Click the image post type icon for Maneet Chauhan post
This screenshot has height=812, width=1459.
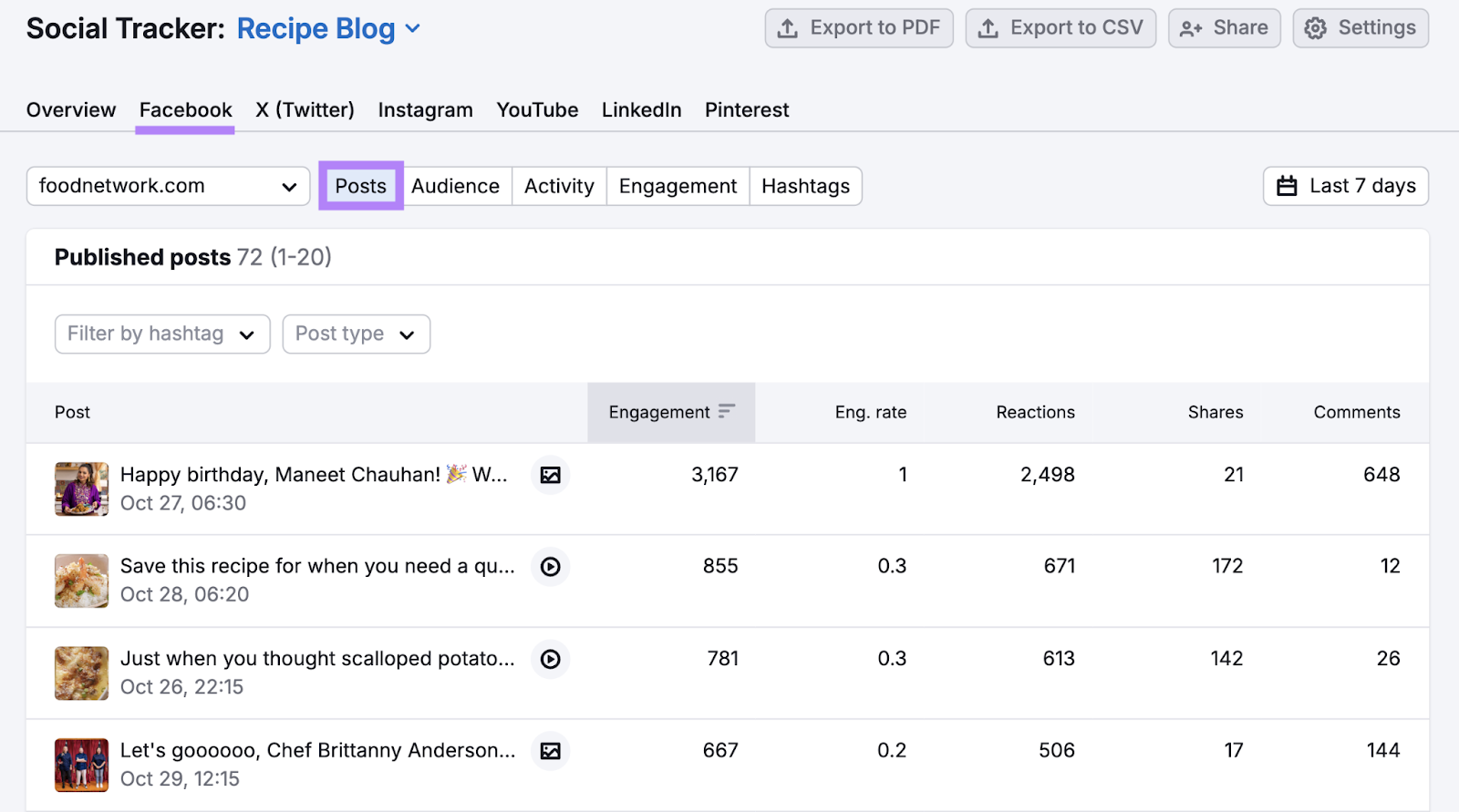pyautogui.click(x=550, y=475)
